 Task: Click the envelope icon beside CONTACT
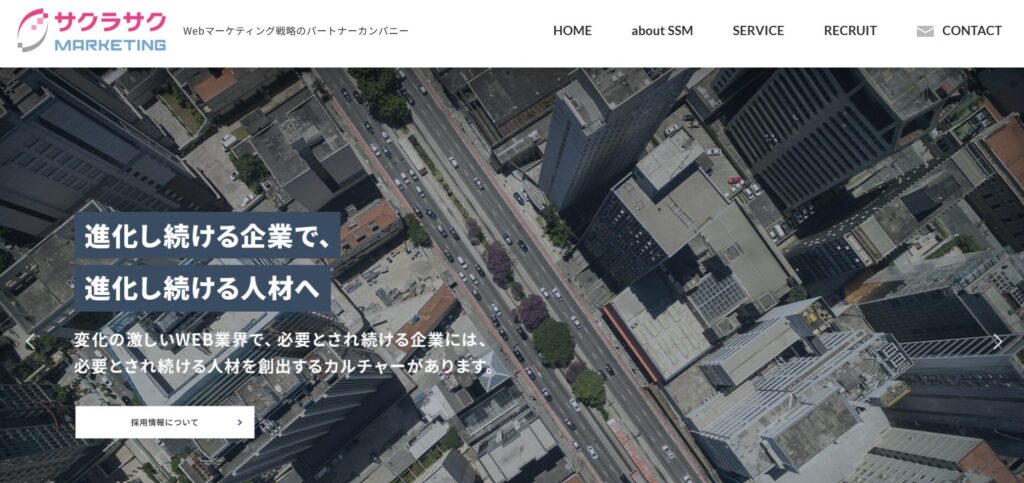tap(925, 31)
